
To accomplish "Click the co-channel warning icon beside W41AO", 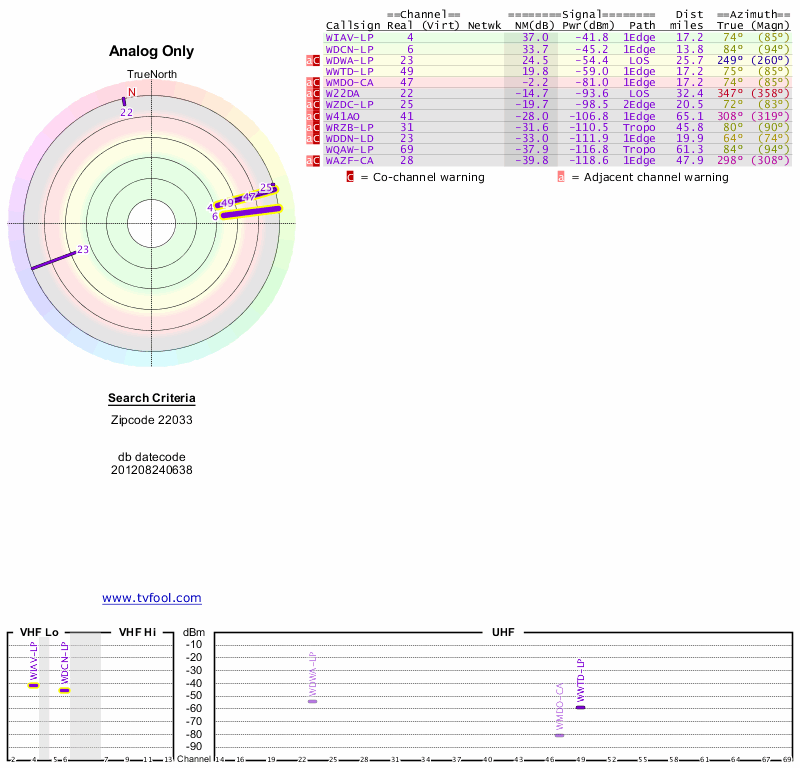I will coord(316,116).
